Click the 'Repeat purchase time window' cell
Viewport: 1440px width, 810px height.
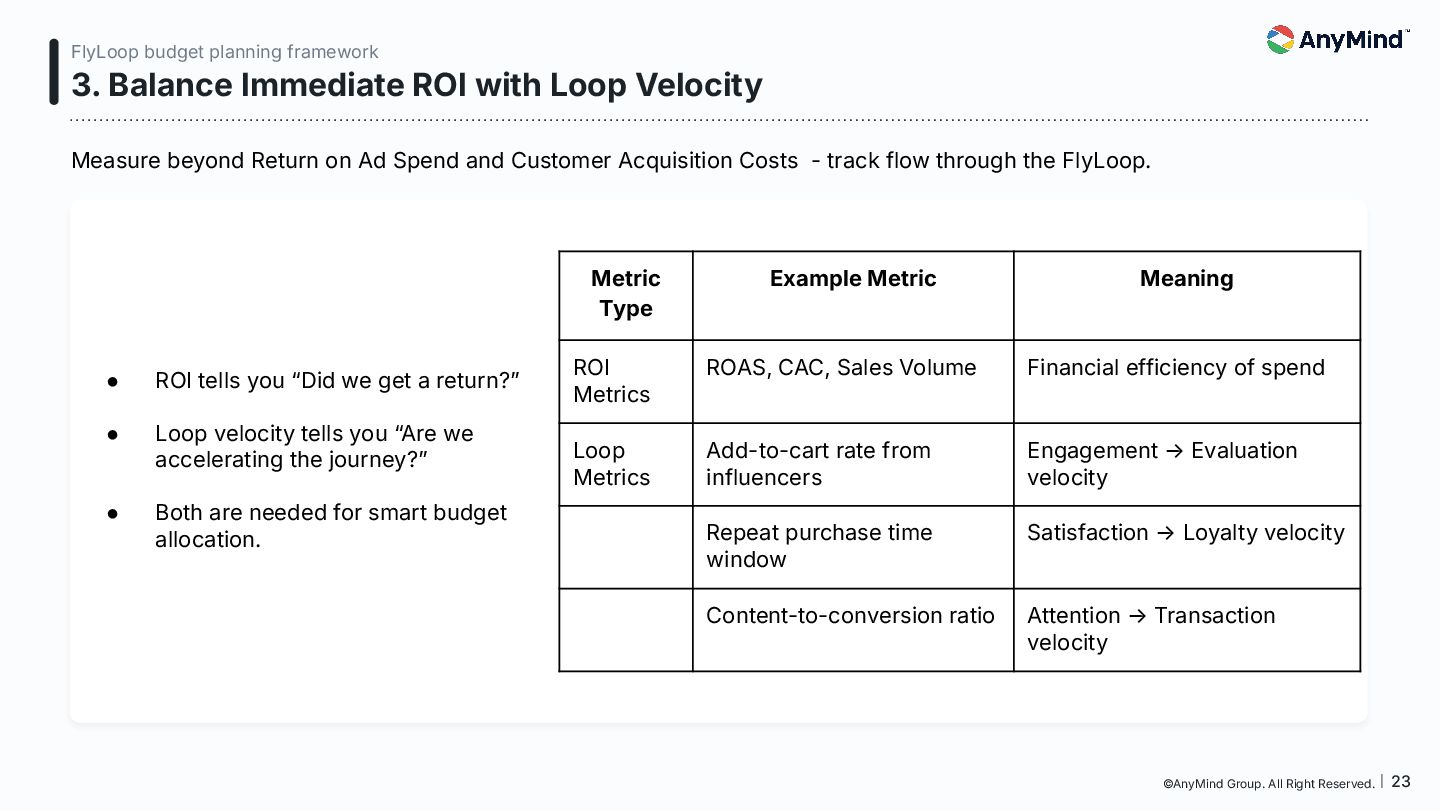click(819, 546)
